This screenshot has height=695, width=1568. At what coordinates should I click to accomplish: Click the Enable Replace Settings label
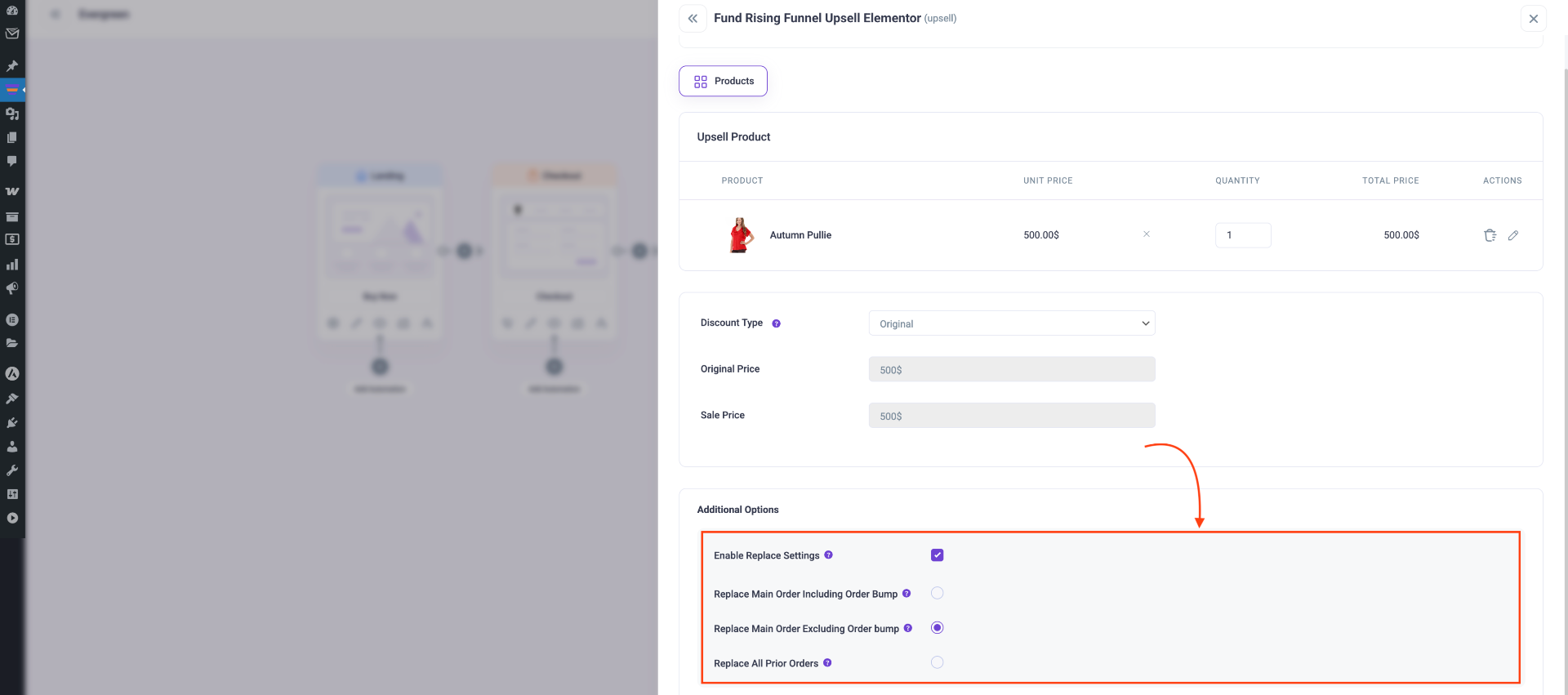point(766,555)
